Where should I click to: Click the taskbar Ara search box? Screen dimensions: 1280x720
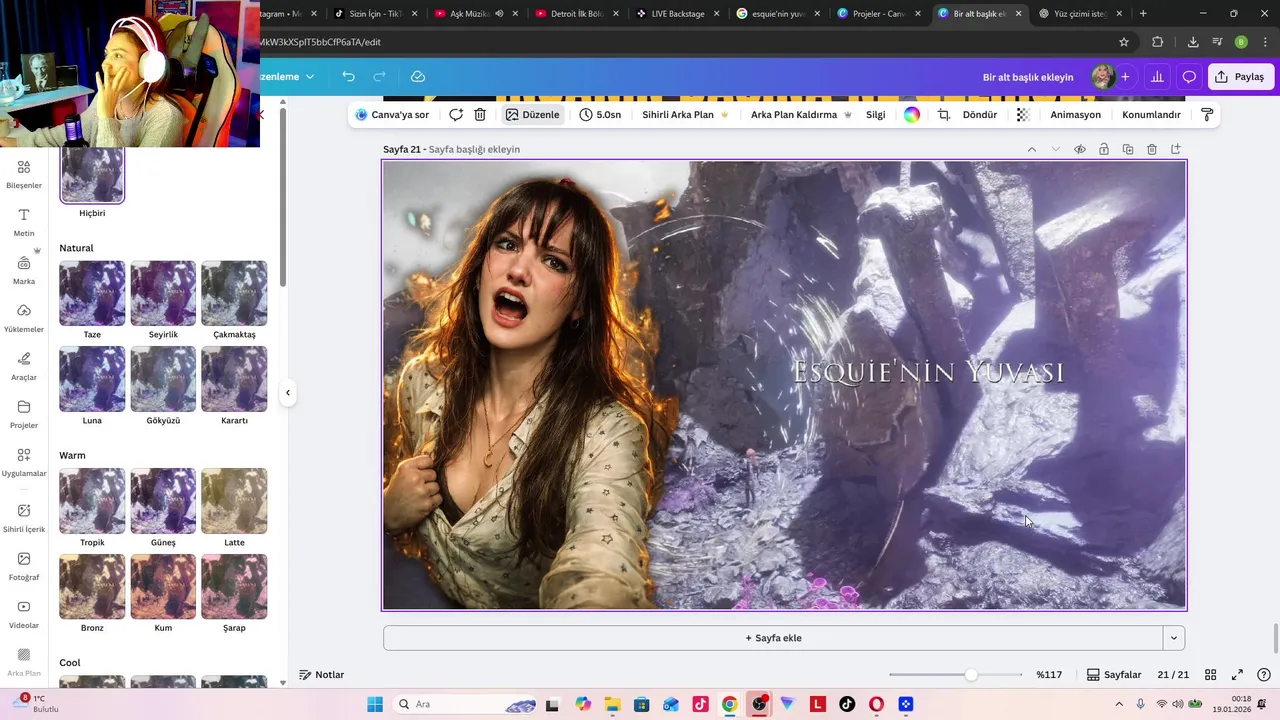tap(467, 704)
